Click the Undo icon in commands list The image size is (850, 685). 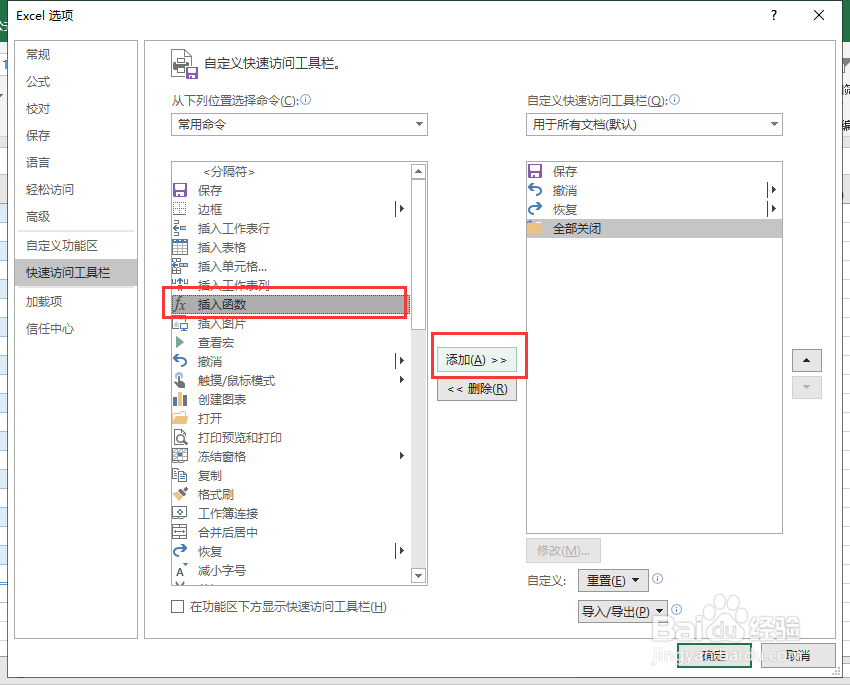[180, 361]
